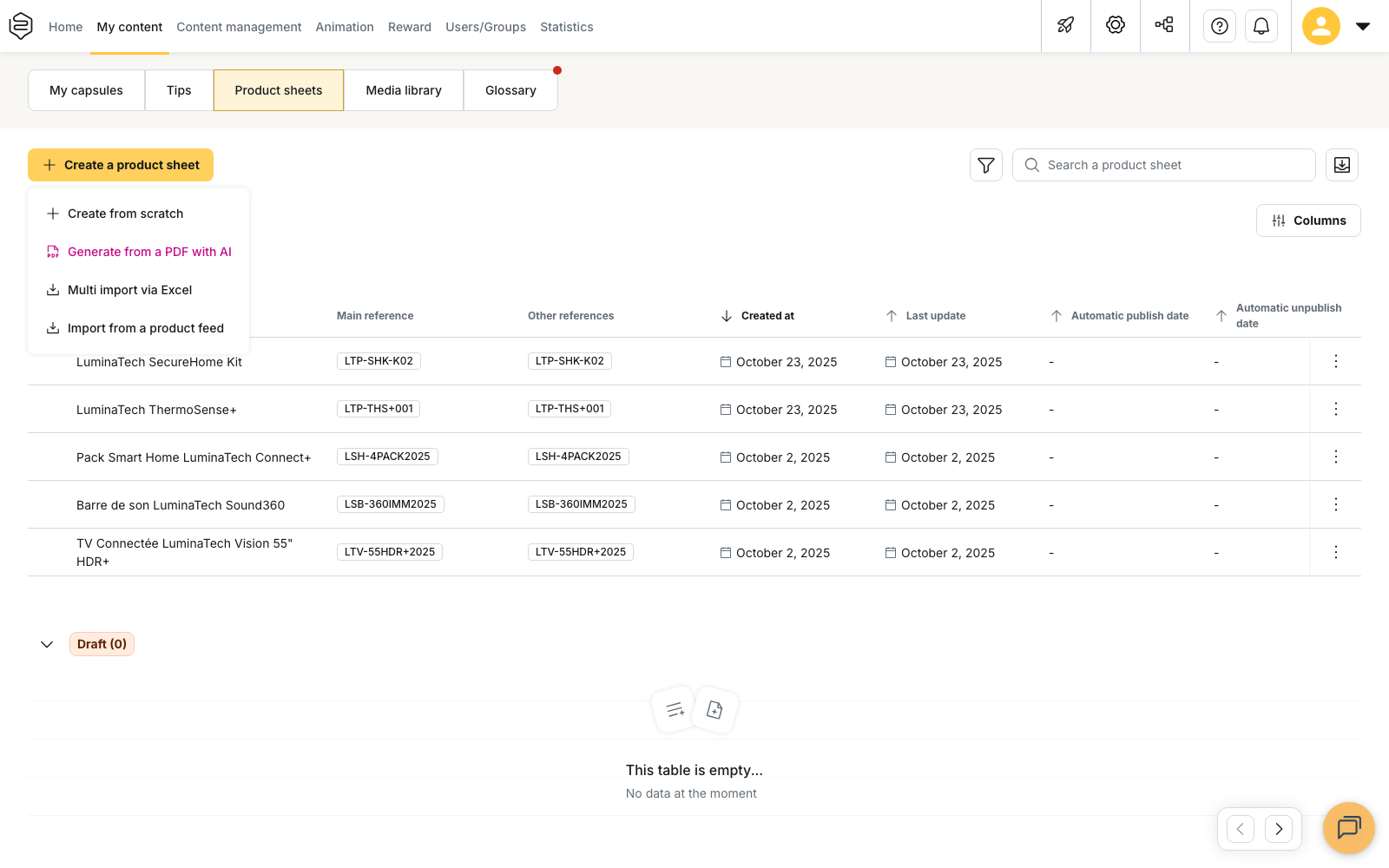Go to the next table page
The width and height of the screenshot is (1389, 868).
point(1279,829)
